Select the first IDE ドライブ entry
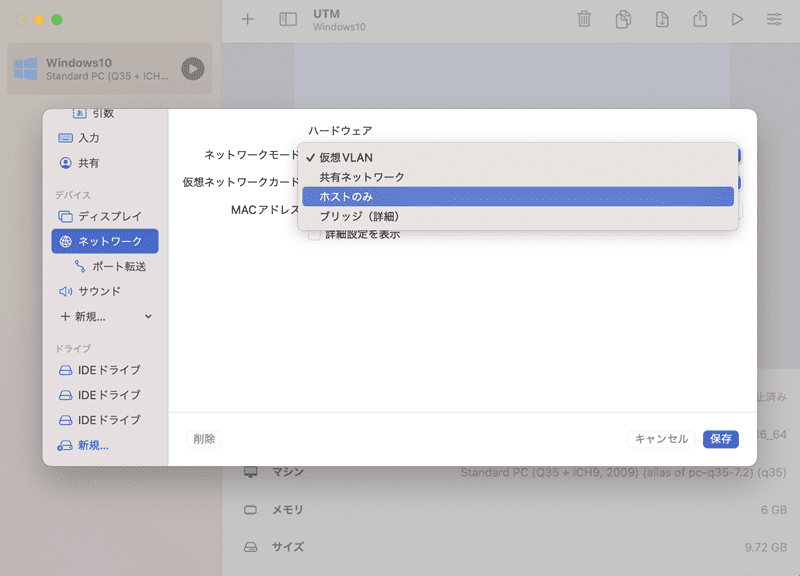Screen dimensions: 800x576 coord(105,370)
